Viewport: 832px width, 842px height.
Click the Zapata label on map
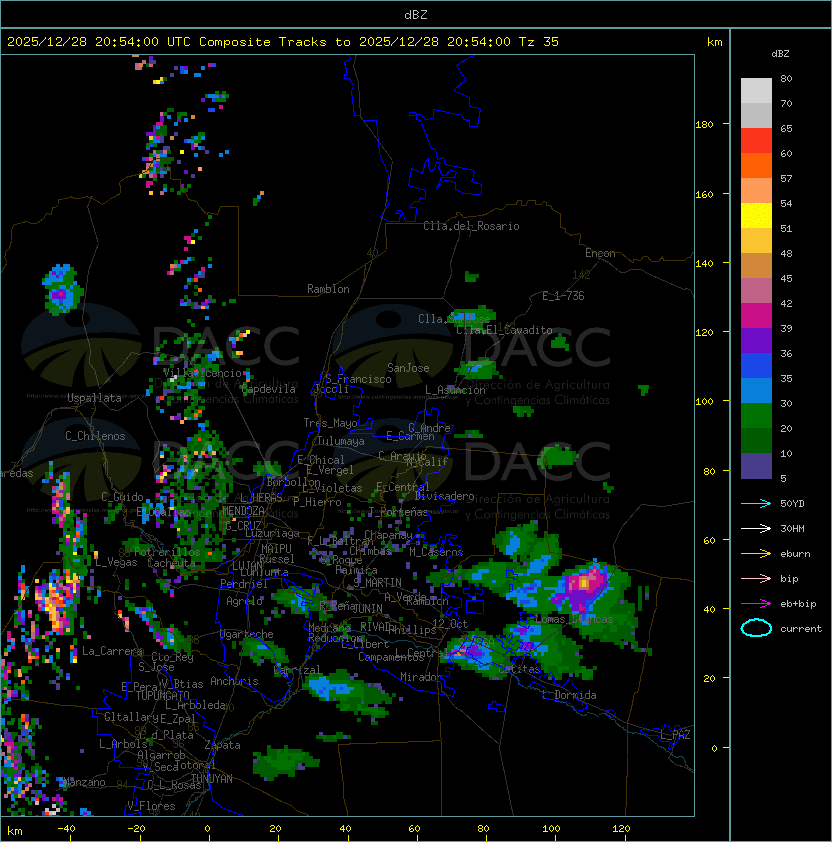pos(222,745)
